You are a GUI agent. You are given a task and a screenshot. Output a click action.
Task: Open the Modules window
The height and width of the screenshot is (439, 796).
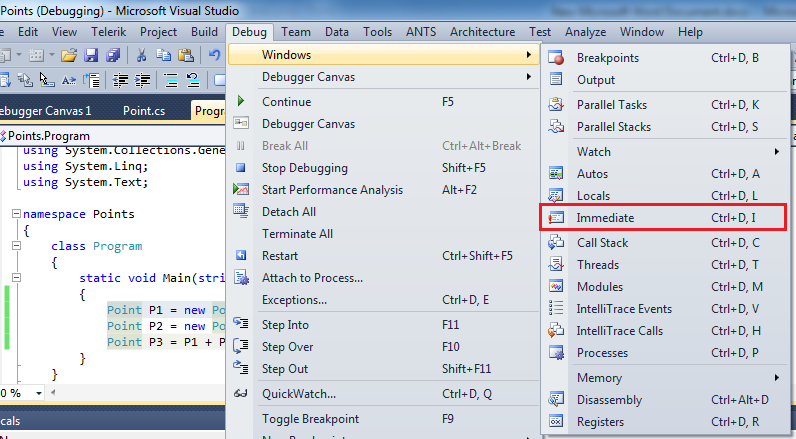[665, 286]
